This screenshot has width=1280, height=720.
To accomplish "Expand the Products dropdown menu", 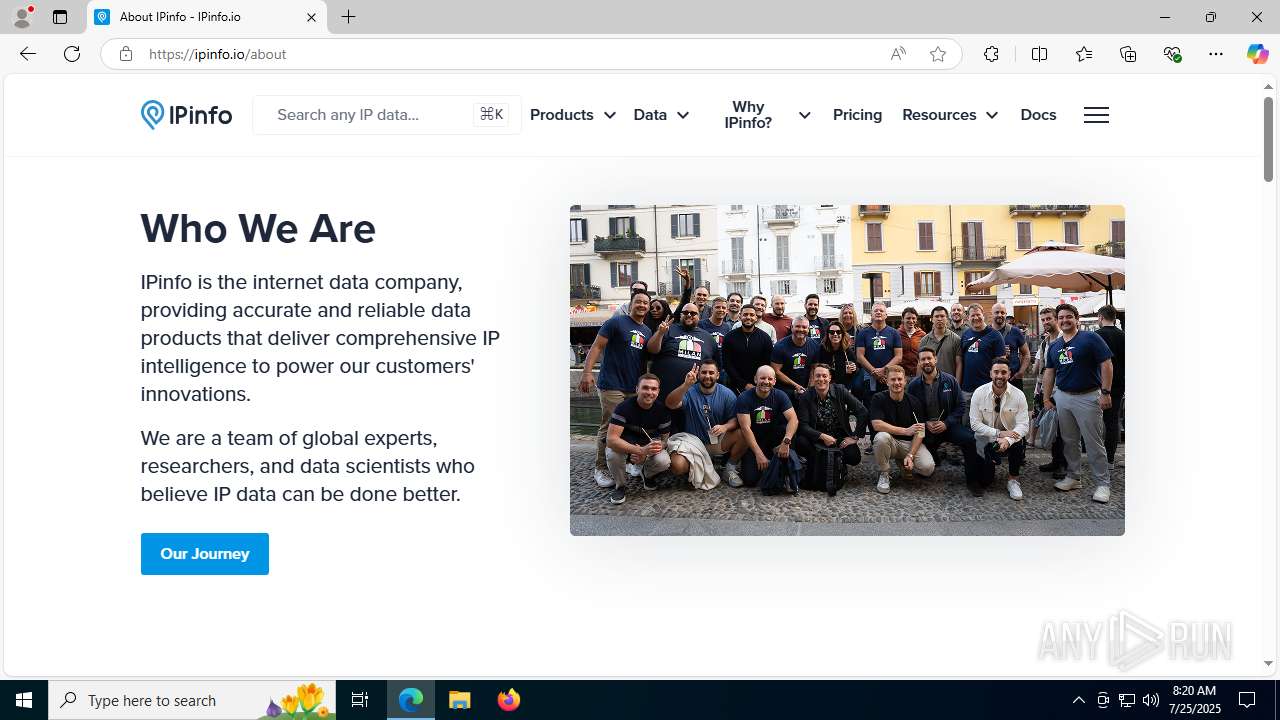I will (x=572, y=115).
